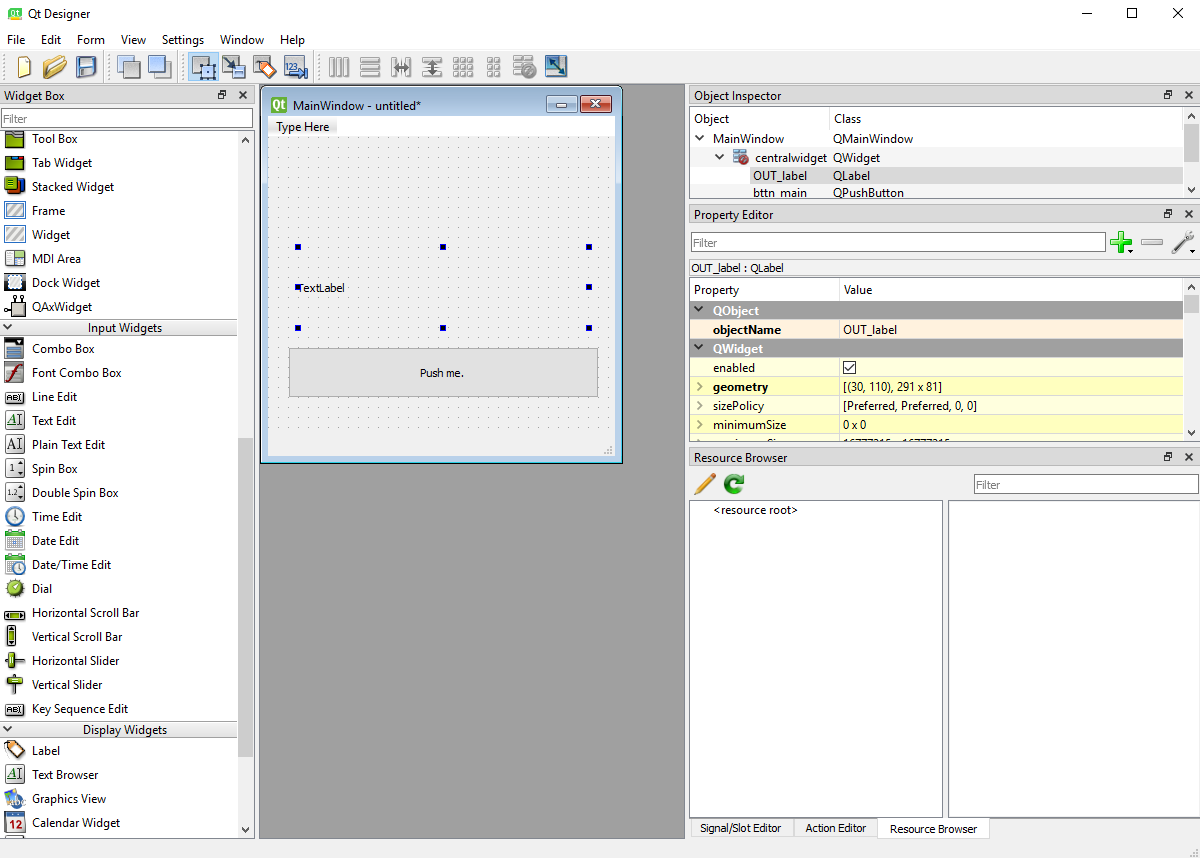Click the Lay Out Vertically icon
The image size is (1200, 858).
pyautogui.click(x=370, y=67)
